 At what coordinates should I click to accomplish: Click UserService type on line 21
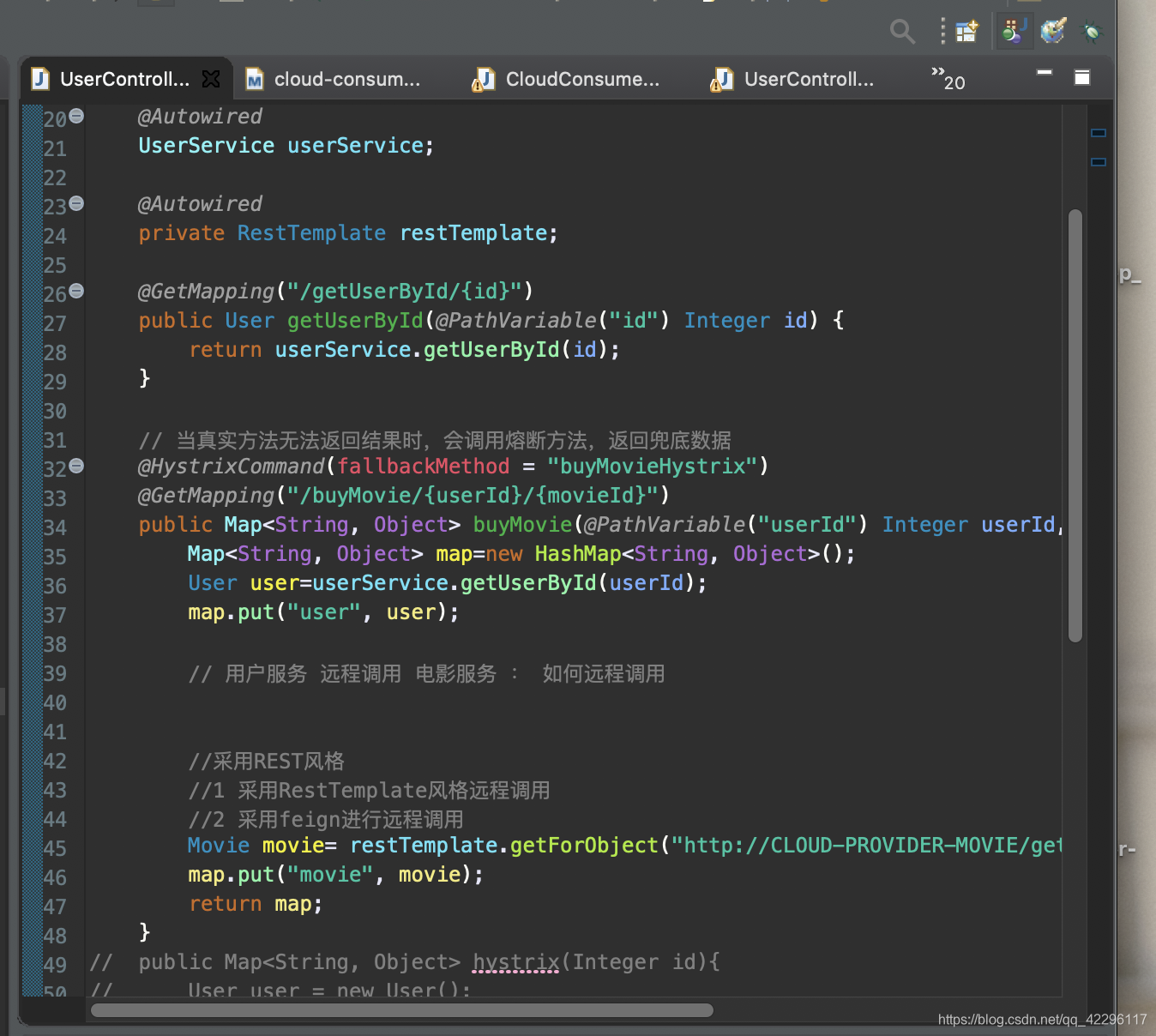(207, 145)
